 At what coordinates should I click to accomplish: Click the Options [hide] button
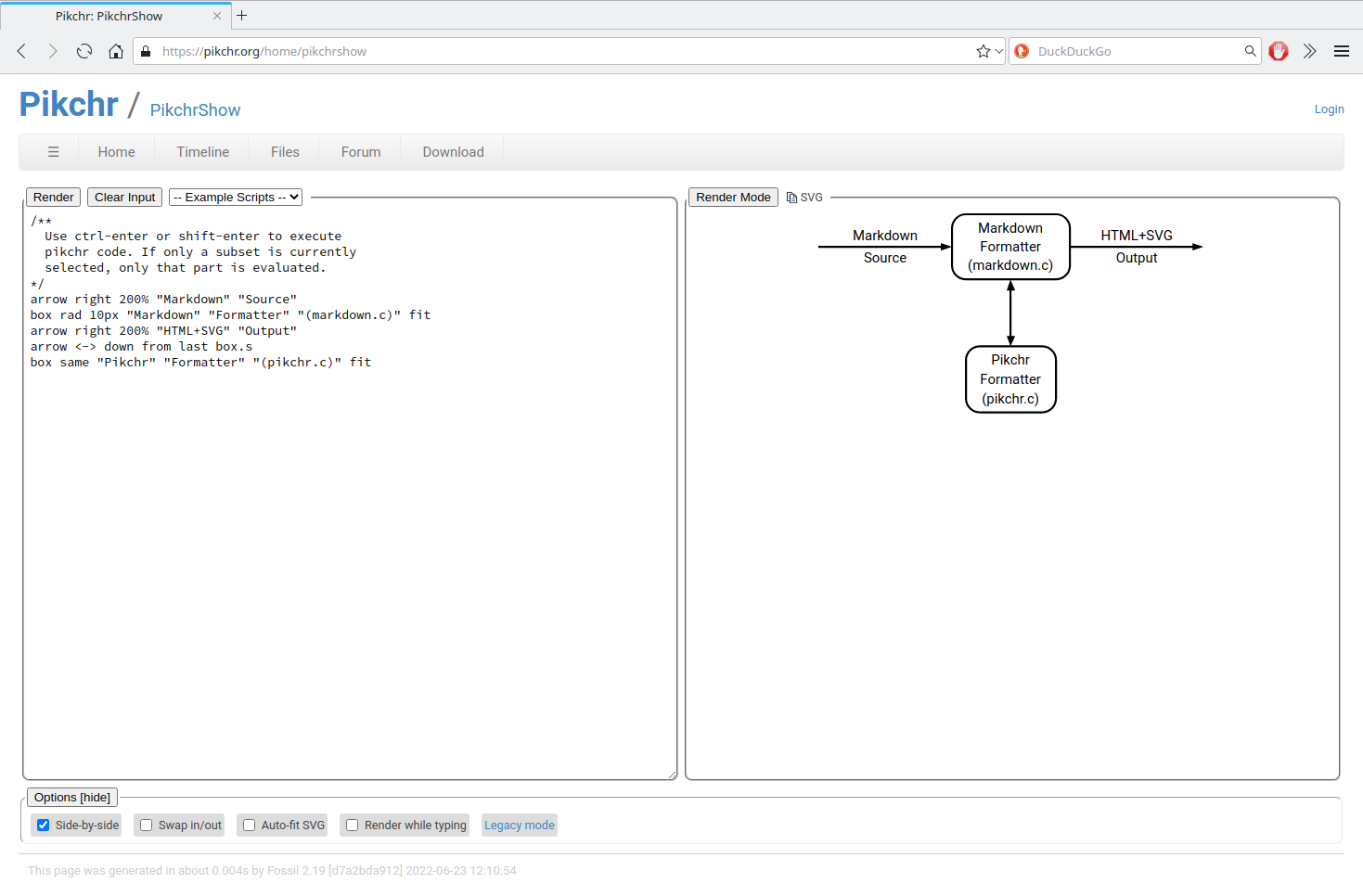click(x=72, y=798)
